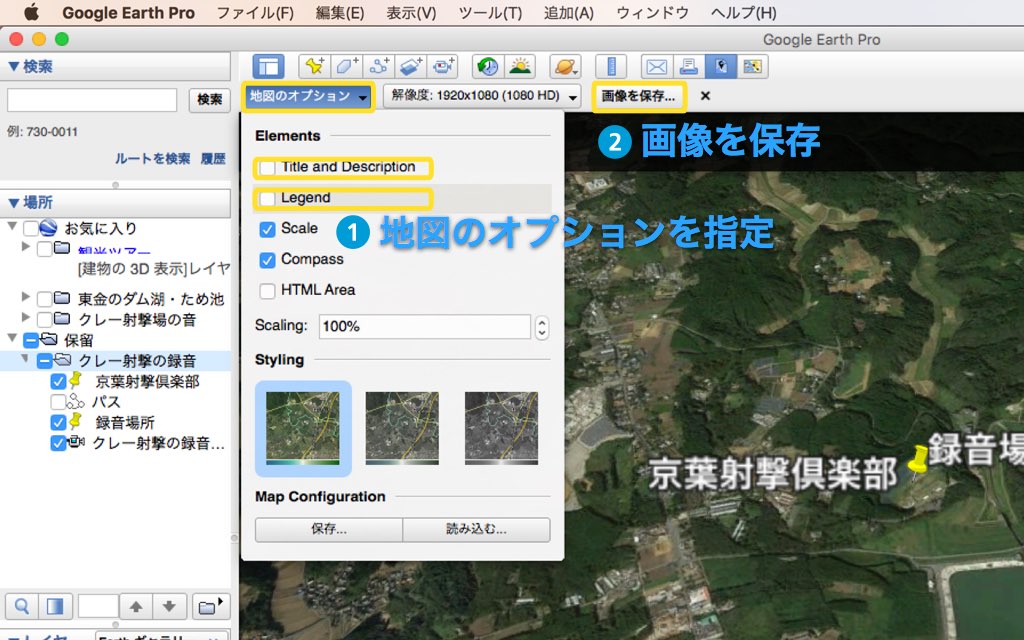Select the grayscale styling thumbnail
1024x640 pixels.
pyautogui.click(x=502, y=428)
